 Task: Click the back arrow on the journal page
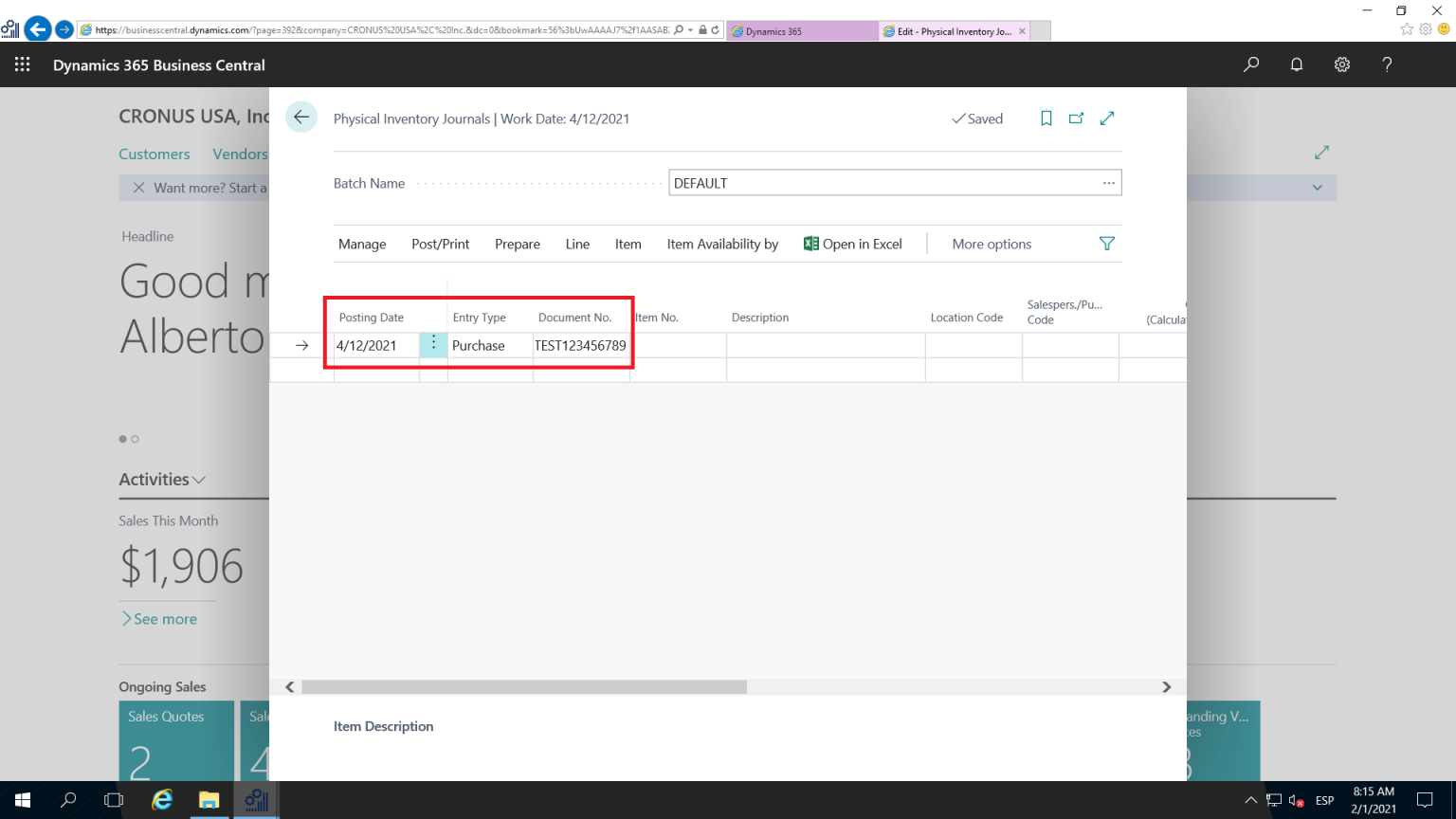click(301, 117)
